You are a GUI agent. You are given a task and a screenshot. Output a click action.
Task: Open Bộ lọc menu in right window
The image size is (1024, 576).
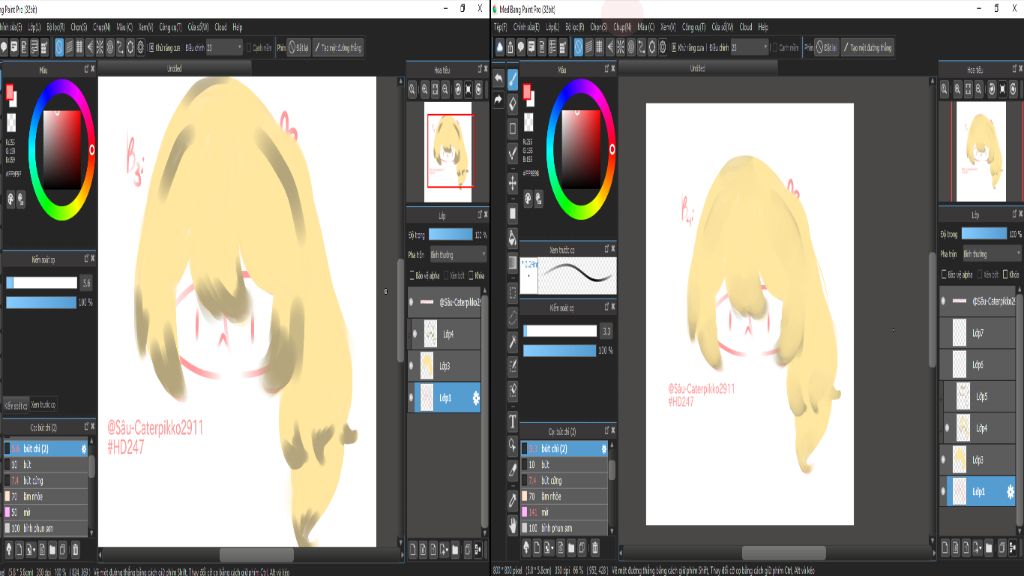[574, 27]
